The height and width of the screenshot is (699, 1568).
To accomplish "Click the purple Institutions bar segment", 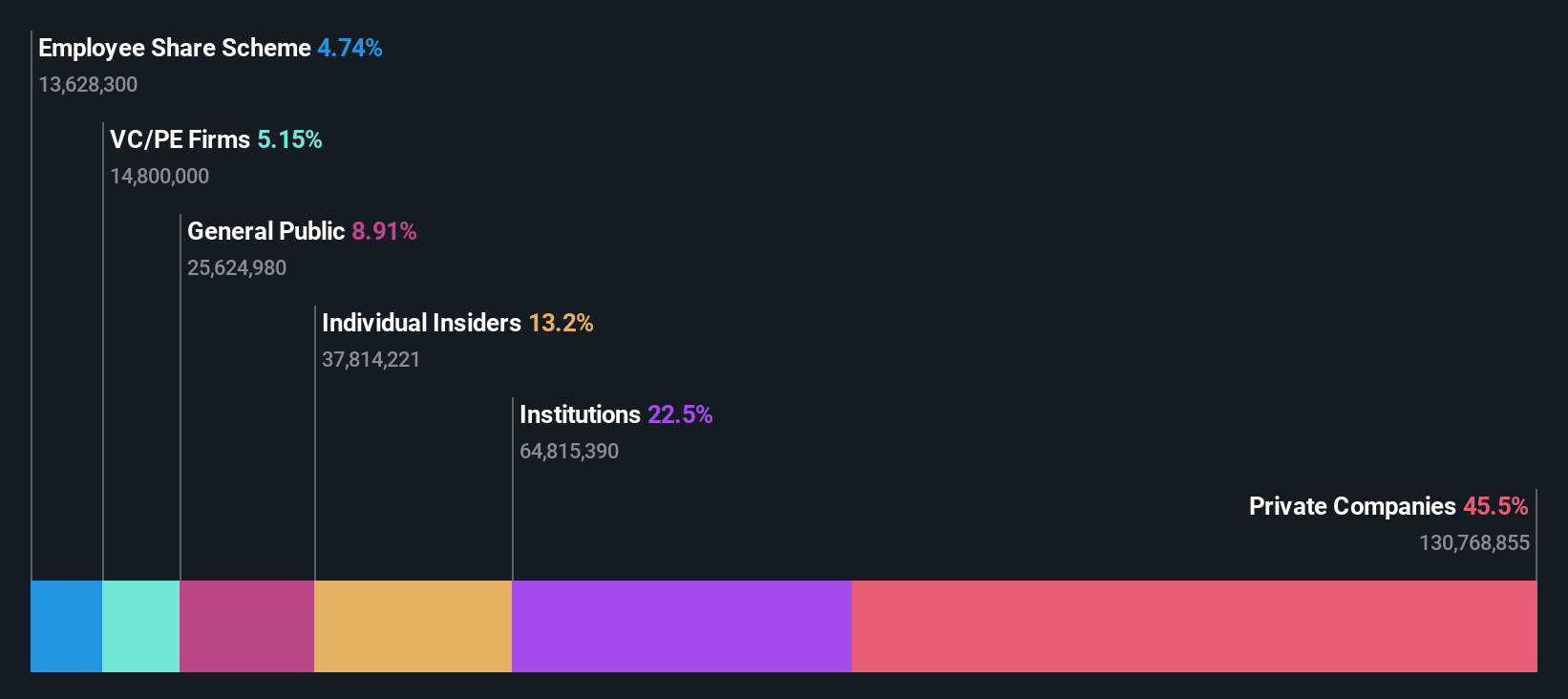I will [x=682, y=626].
